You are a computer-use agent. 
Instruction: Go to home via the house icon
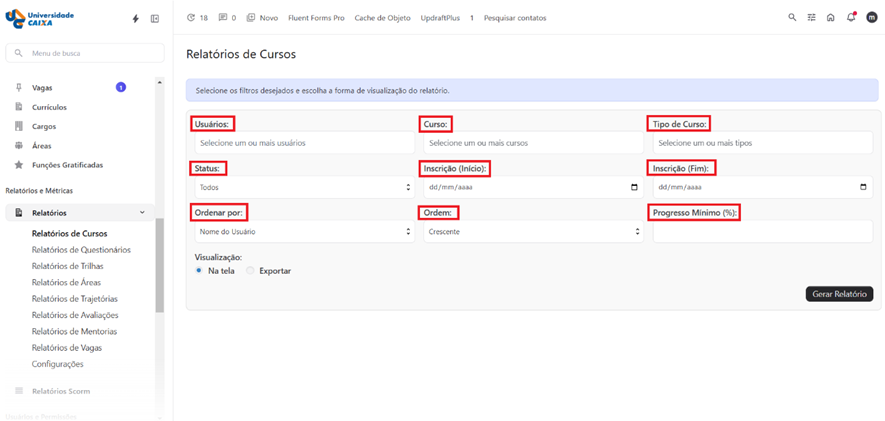tap(830, 18)
